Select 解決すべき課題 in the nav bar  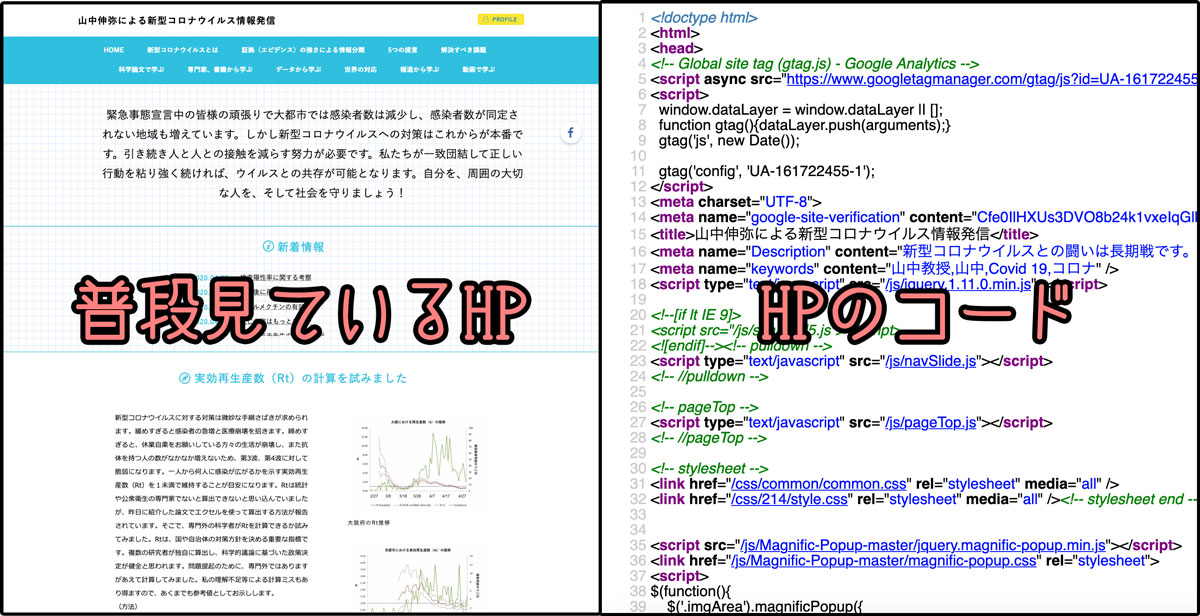click(x=465, y=49)
